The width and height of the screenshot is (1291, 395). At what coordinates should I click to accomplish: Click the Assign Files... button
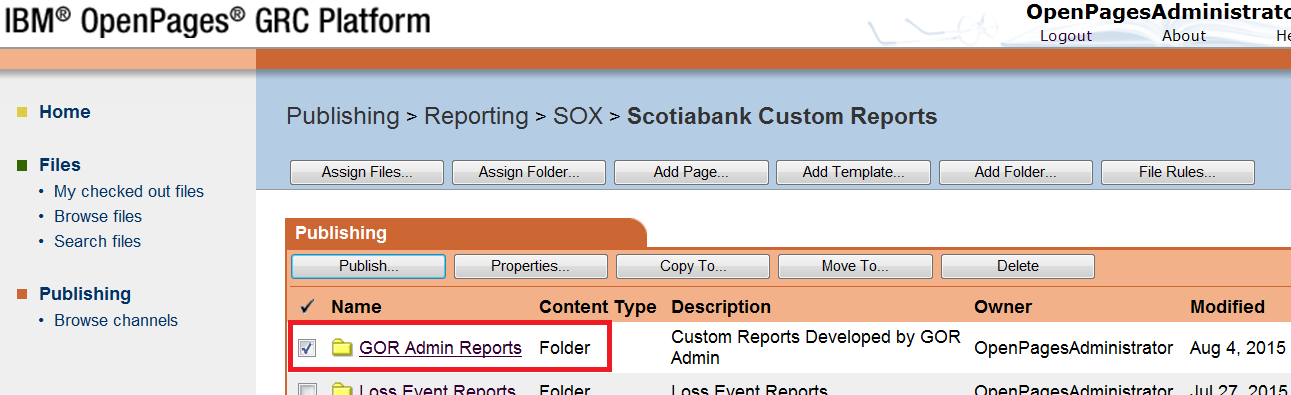coord(367,172)
